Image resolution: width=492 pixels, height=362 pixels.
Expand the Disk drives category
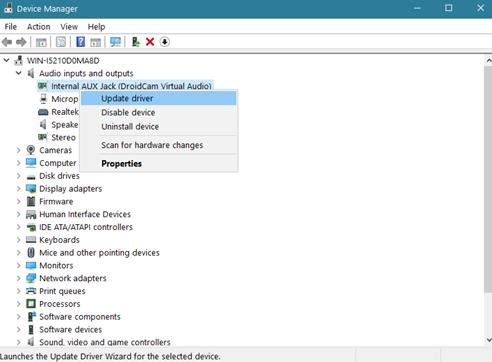point(19,176)
